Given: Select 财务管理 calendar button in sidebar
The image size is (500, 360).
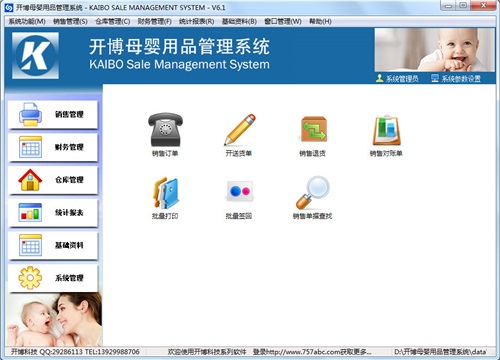Looking at the screenshot, I should tap(53, 147).
